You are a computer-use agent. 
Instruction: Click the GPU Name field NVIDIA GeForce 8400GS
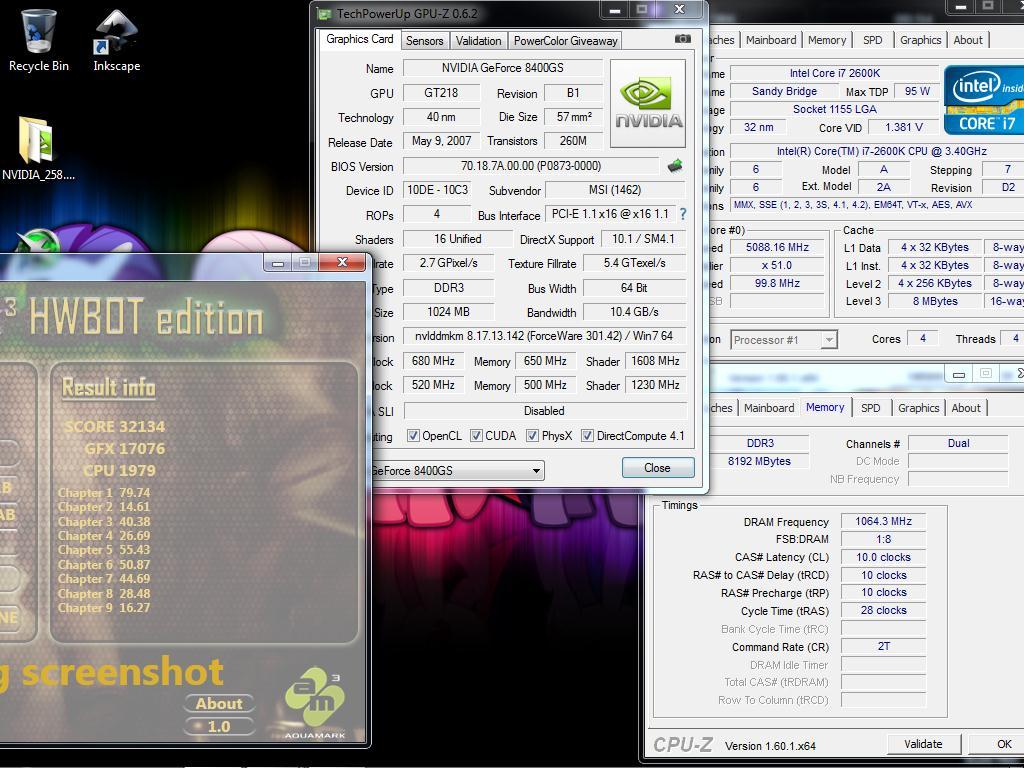click(x=502, y=68)
